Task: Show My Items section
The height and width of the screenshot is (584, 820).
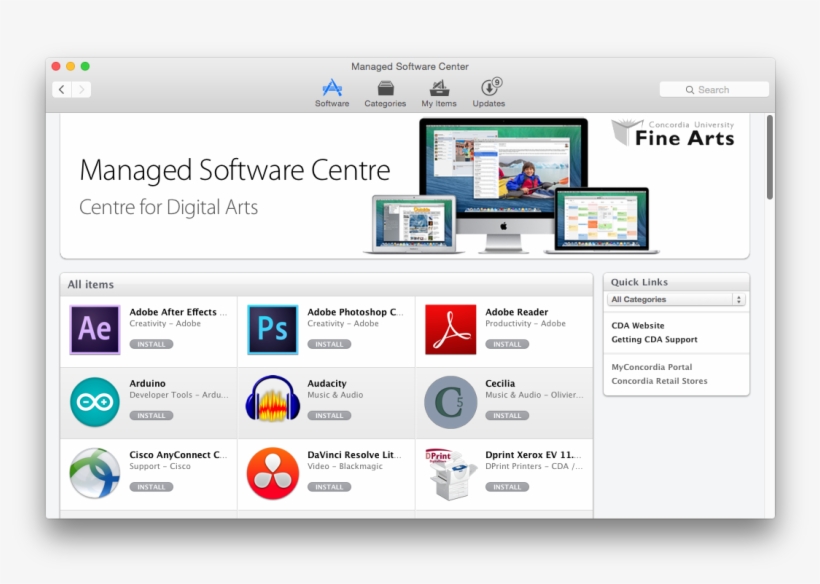Action: pyautogui.click(x=438, y=93)
